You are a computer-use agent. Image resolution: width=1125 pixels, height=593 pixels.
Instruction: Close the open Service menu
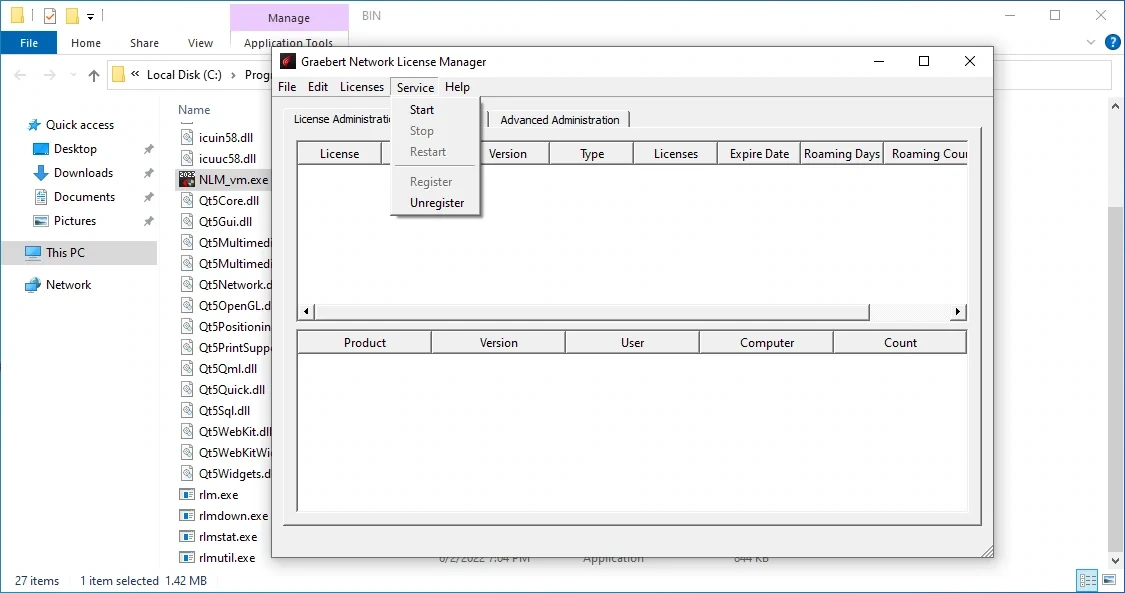point(415,87)
